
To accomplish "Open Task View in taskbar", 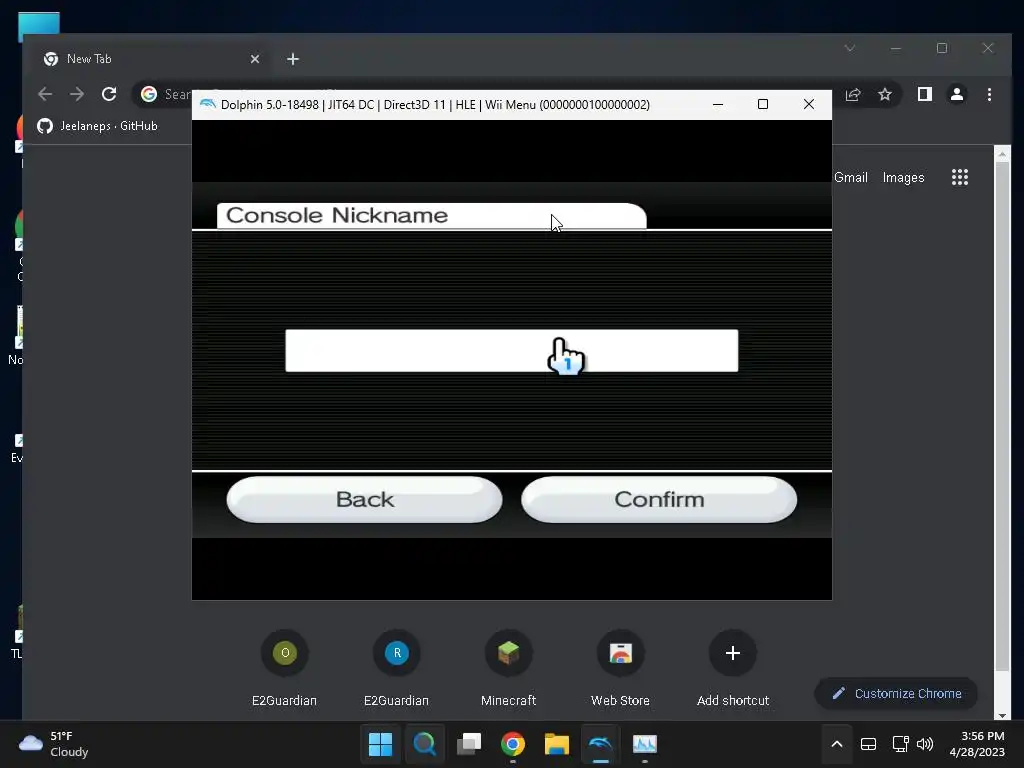I will (x=469, y=744).
